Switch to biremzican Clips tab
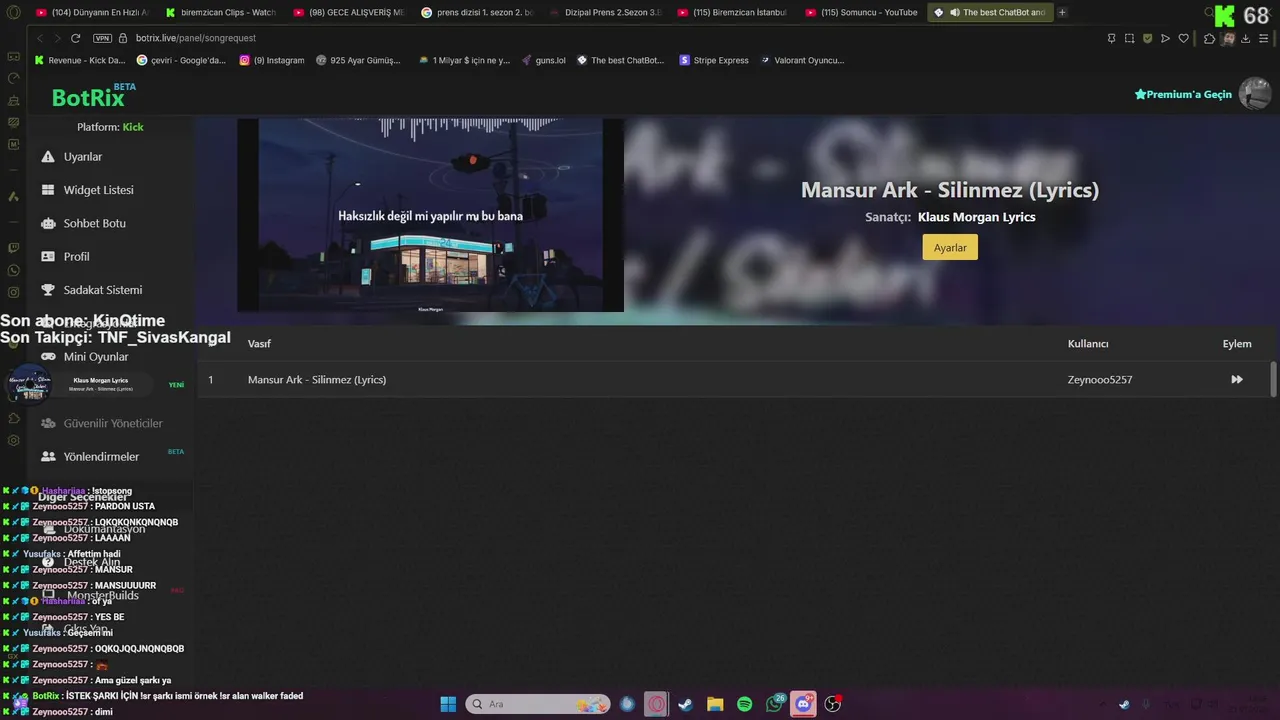The image size is (1280, 720). pyautogui.click(x=222, y=13)
